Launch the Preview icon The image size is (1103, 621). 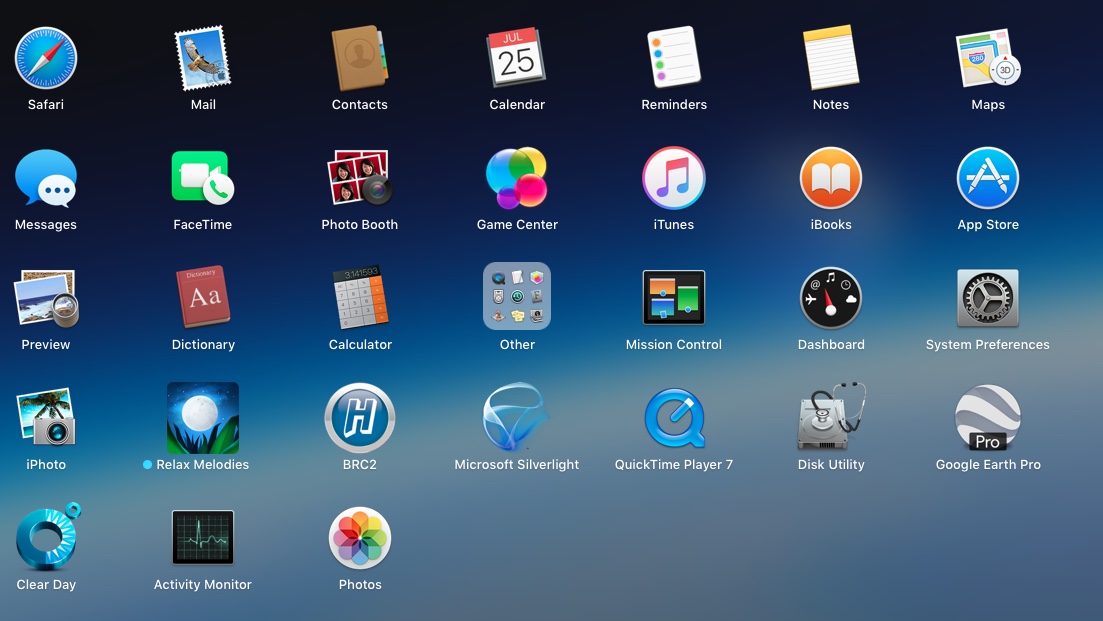point(46,298)
